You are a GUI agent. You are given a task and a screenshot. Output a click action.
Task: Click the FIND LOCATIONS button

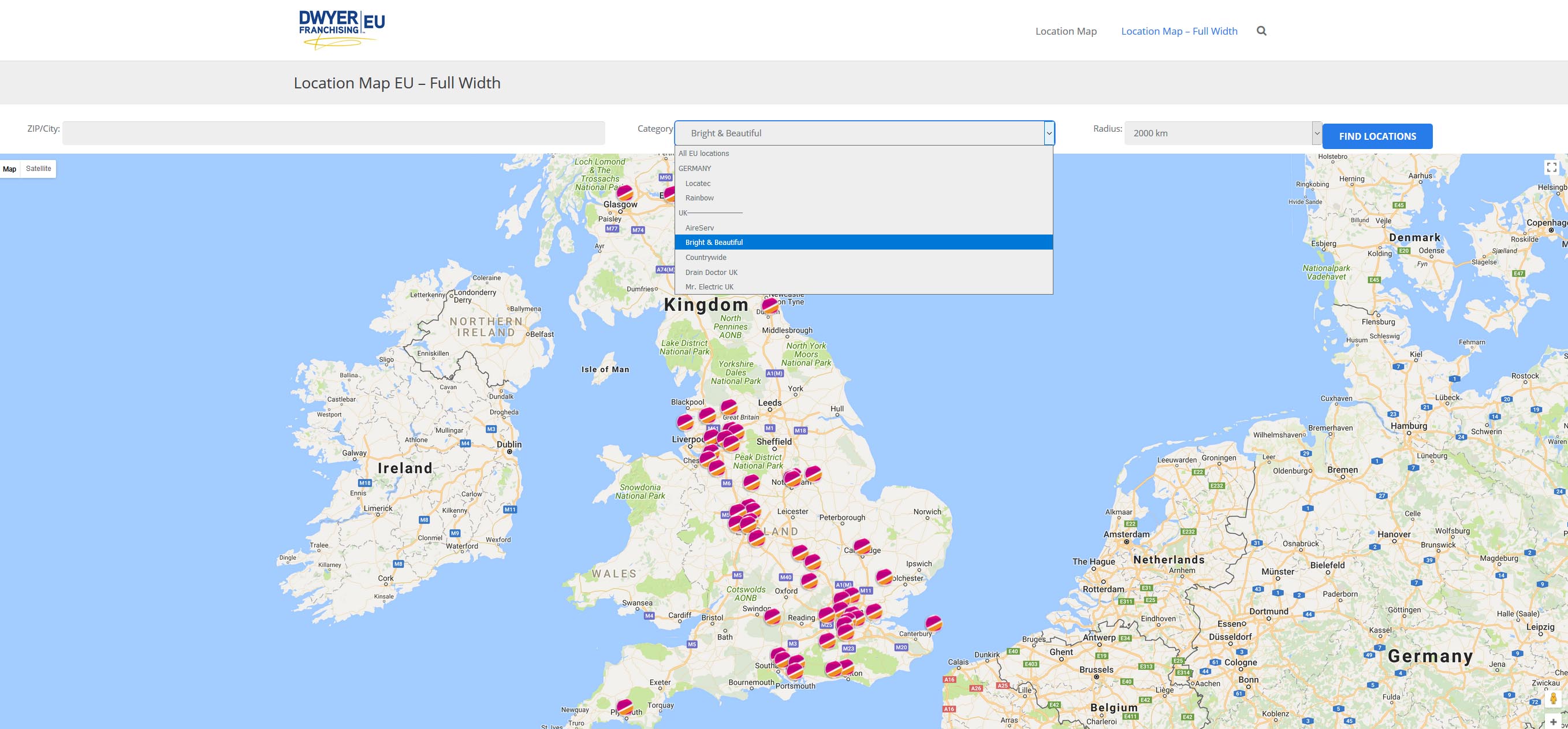1377,136
